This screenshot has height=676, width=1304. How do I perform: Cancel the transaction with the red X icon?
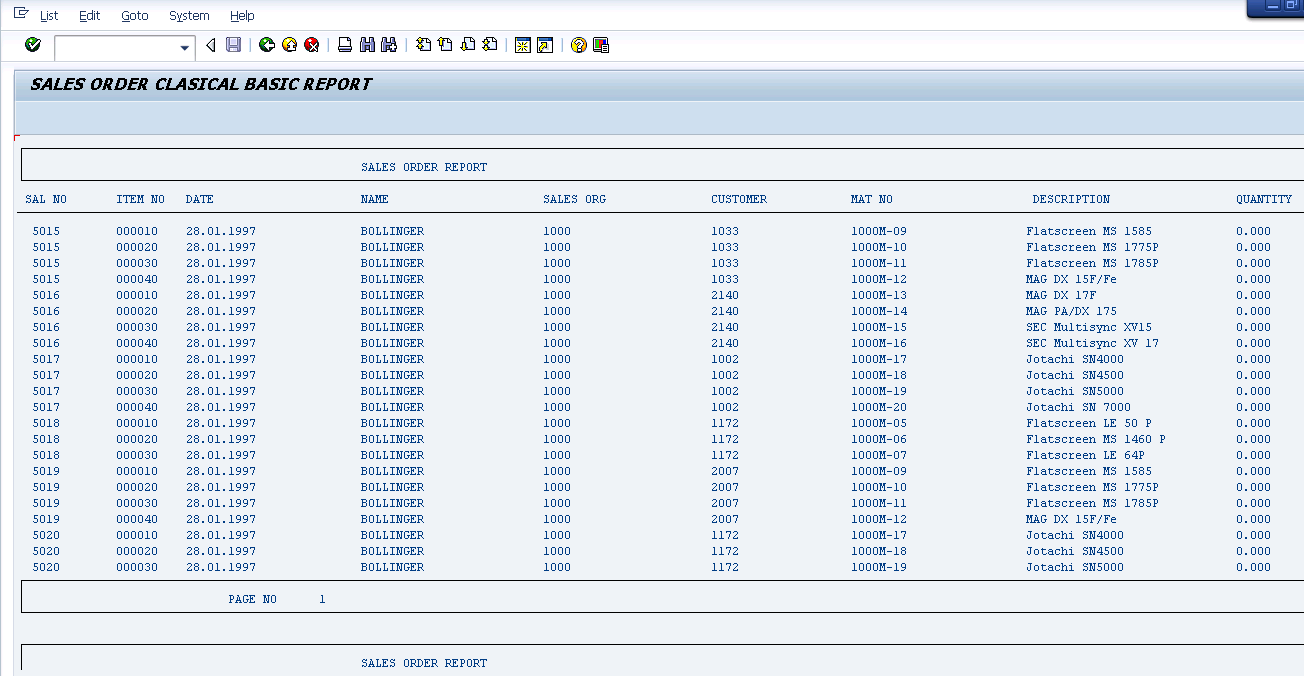[x=310, y=45]
